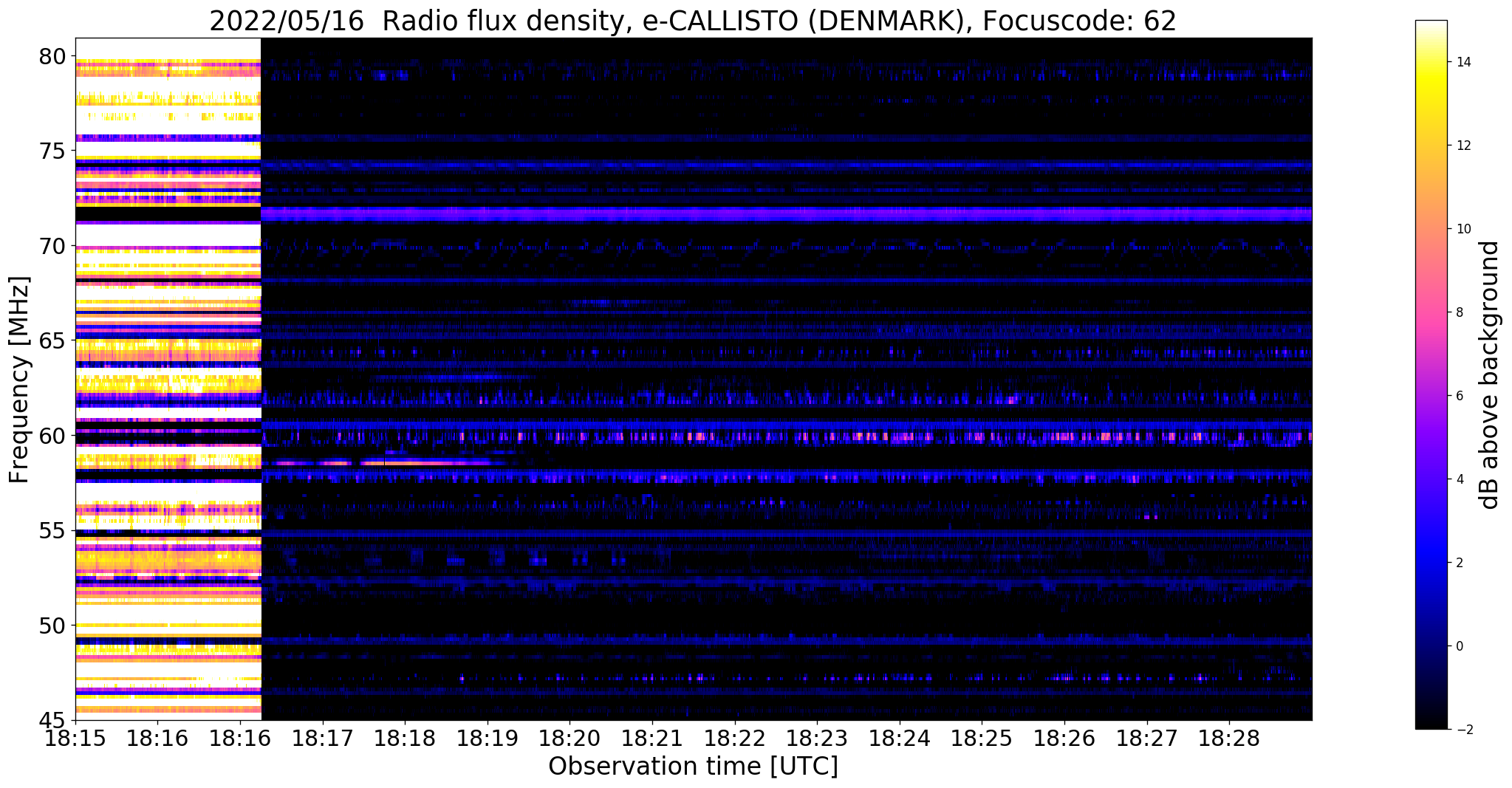Click the 18:26 time tick label
1512x788 pixels.
pyautogui.click(x=1064, y=739)
